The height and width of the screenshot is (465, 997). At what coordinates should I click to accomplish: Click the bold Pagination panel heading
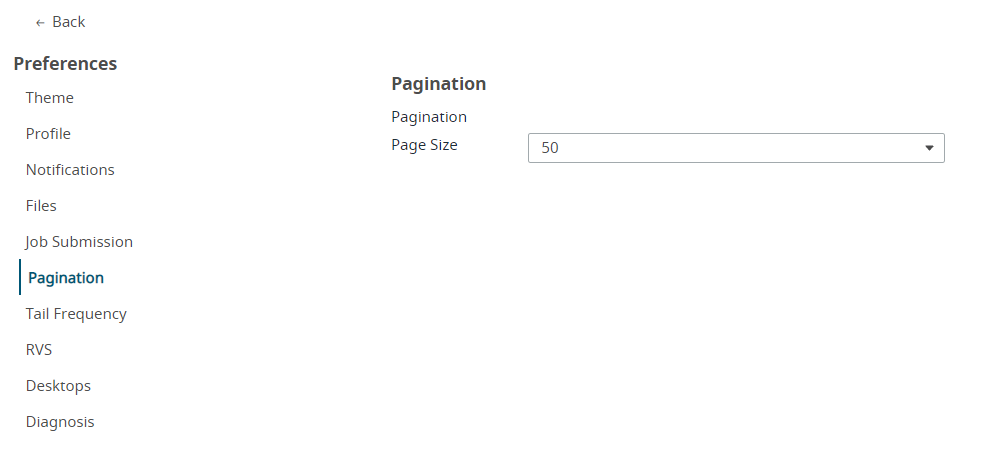tap(438, 84)
